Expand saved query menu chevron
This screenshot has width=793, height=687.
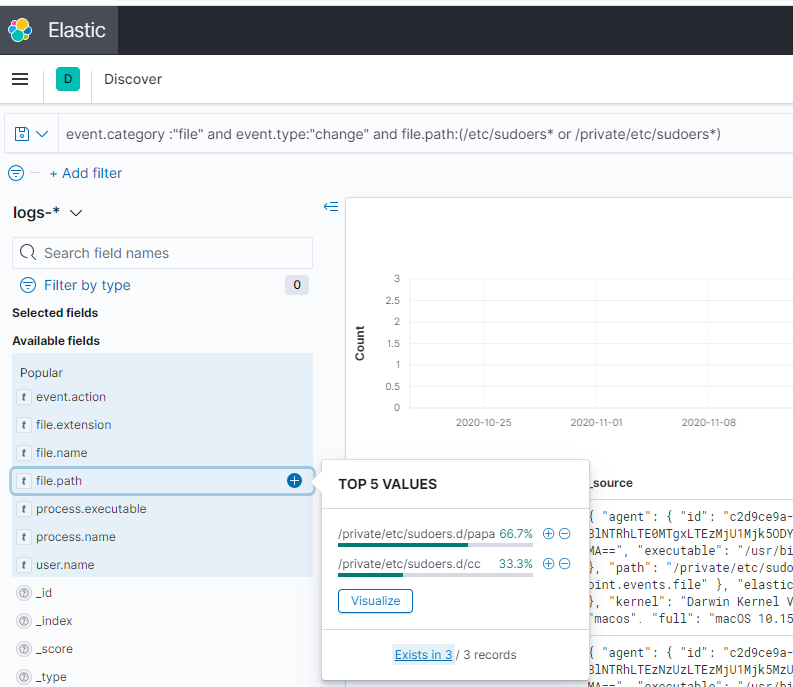(42, 134)
